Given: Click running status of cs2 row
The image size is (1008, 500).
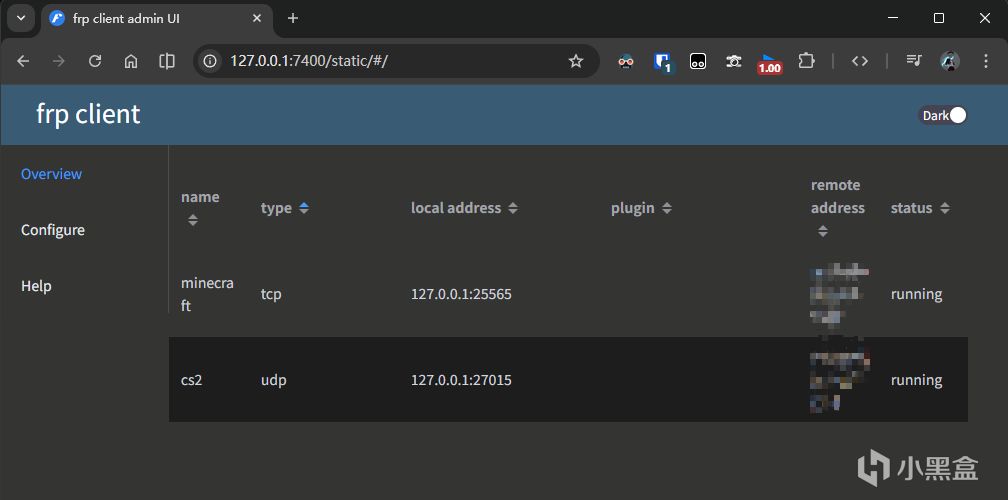Looking at the screenshot, I should click(x=917, y=380).
